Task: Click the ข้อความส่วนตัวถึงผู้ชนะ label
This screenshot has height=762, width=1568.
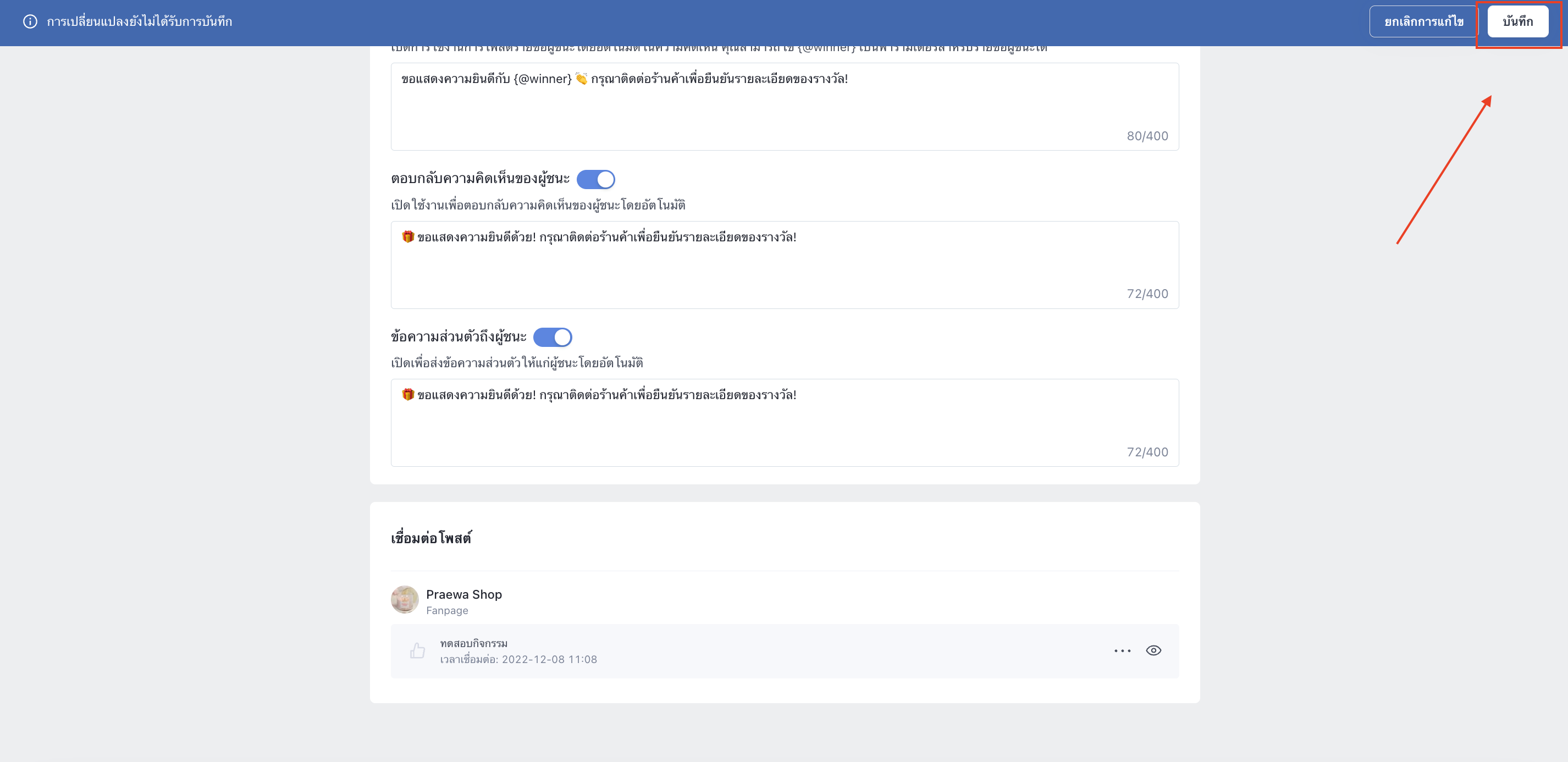Action: (459, 336)
